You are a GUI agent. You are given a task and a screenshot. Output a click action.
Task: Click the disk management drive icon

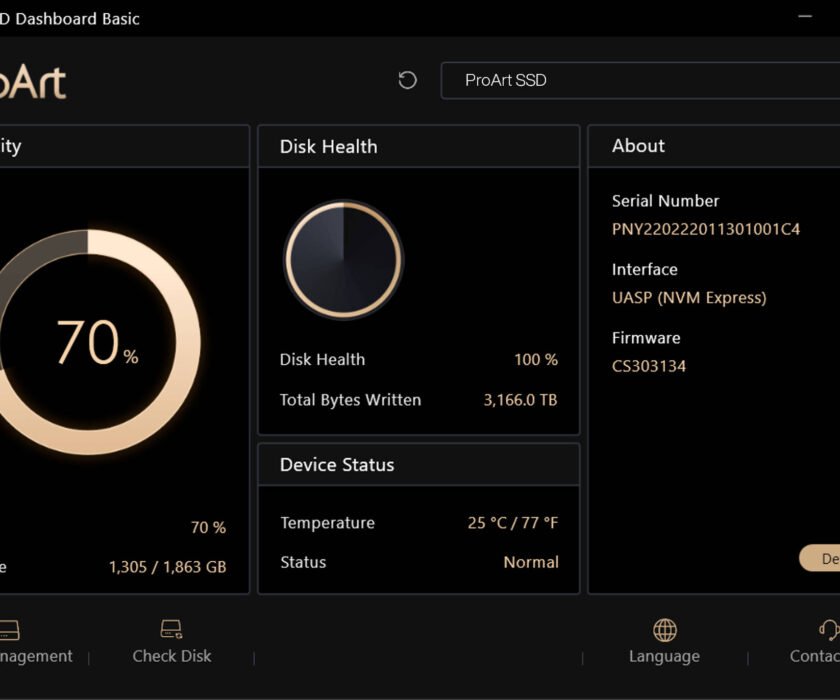[9, 630]
